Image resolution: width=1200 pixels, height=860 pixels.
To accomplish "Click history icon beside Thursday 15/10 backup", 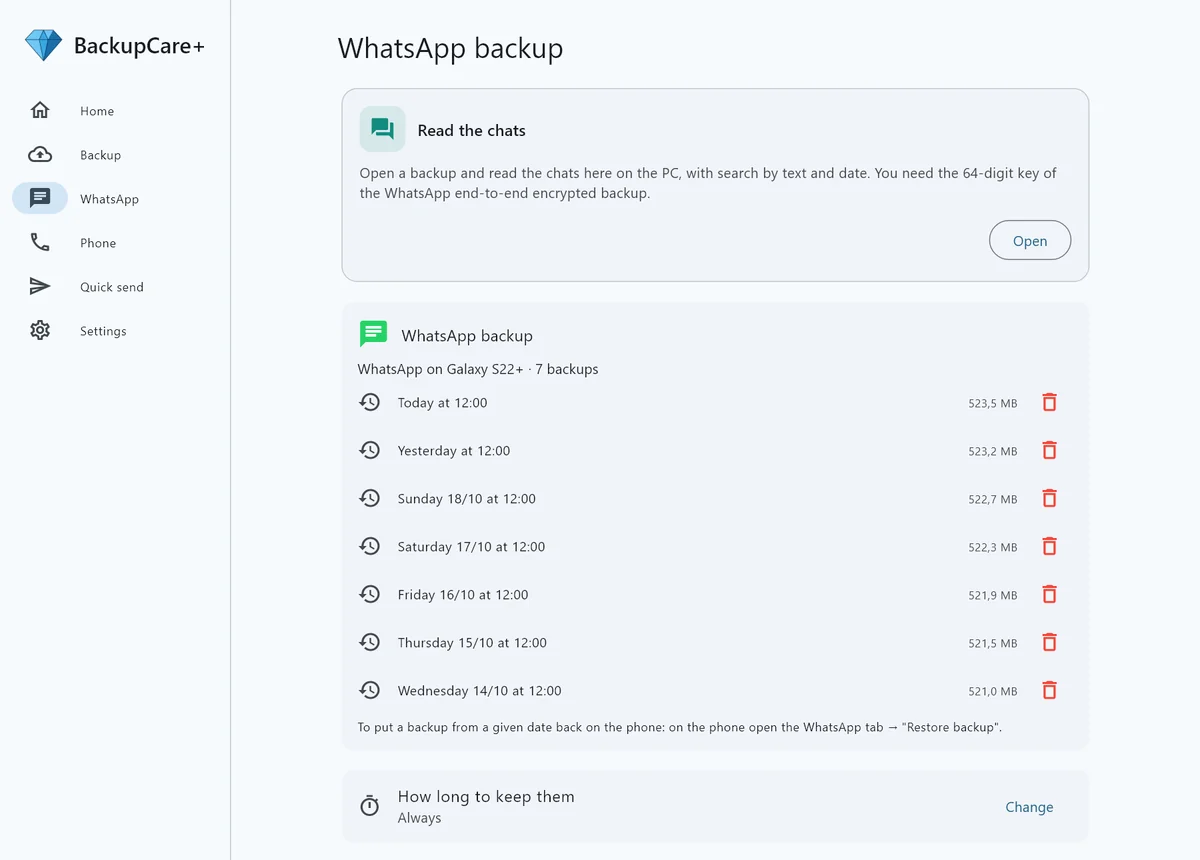I will click(370, 642).
